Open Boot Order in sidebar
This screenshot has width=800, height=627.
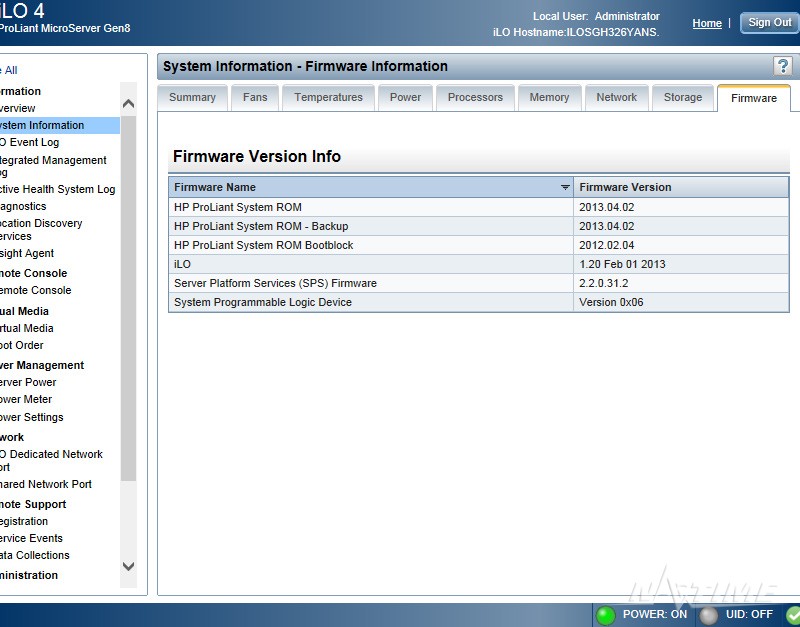click(22, 345)
